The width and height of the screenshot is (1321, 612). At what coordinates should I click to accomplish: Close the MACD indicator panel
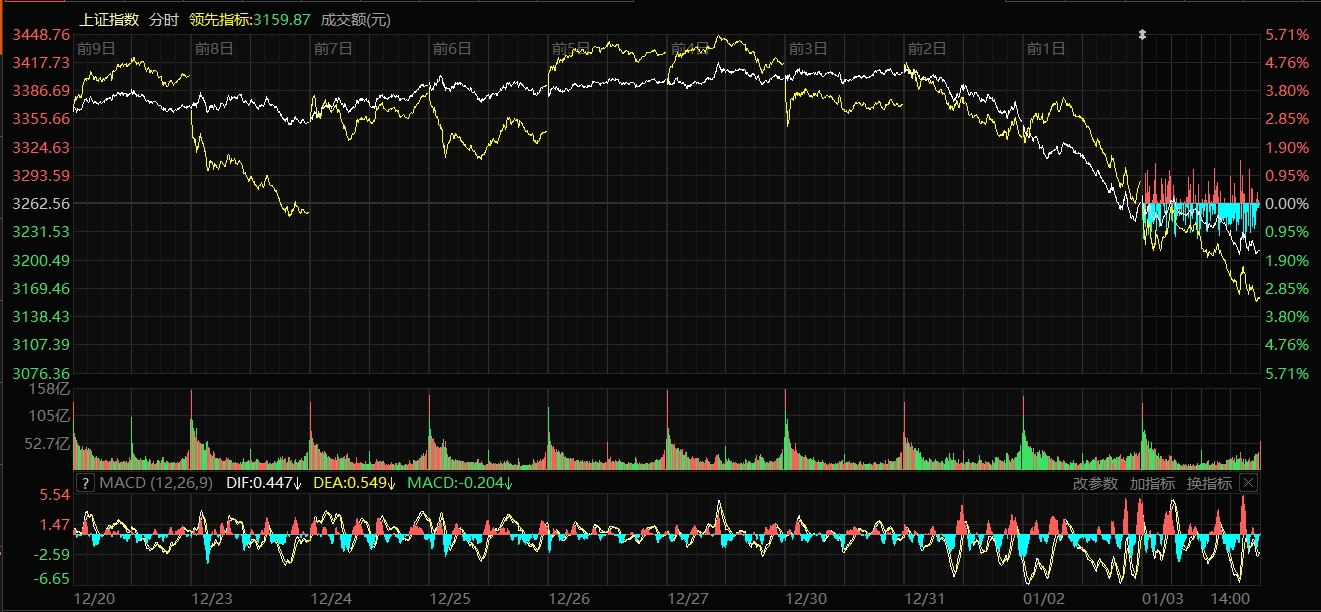(x=1248, y=483)
